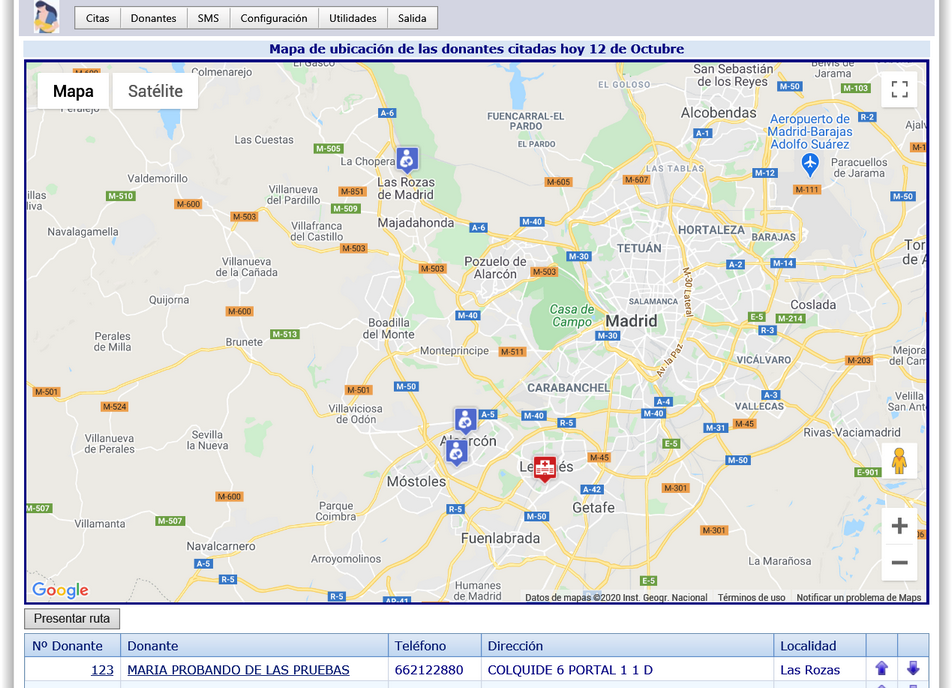Select the address COLQUIDE 6 PORTAL 1 1 D
The image size is (952, 688).
pos(570,670)
